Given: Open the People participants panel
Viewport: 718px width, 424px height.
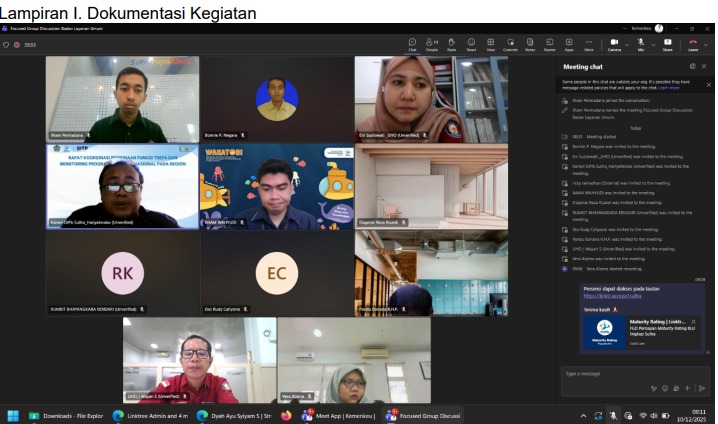Looking at the screenshot, I should (432, 44).
